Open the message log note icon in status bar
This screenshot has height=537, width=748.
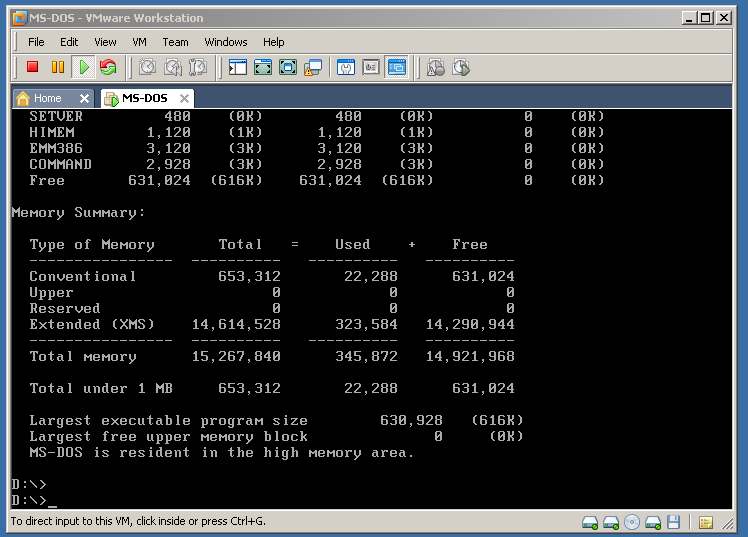tap(706, 523)
